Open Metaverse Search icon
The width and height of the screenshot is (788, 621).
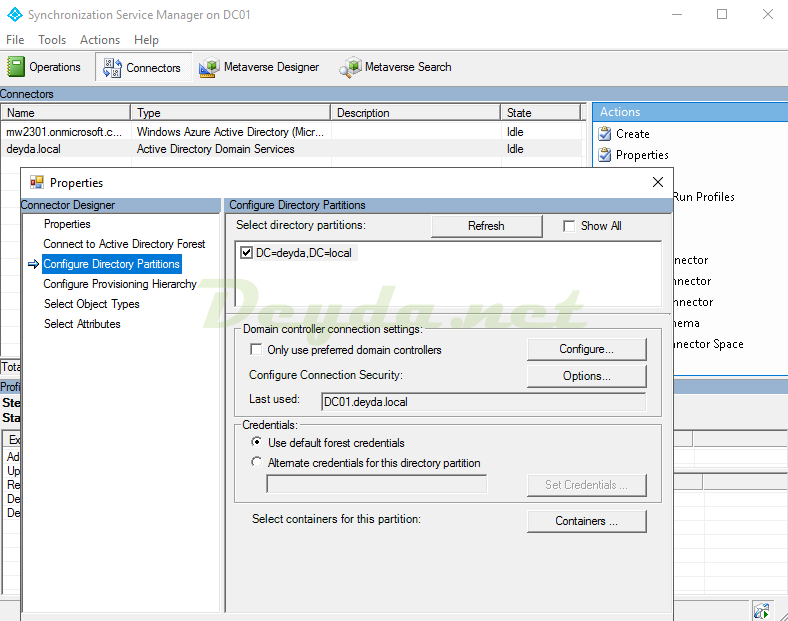tap(350, 68)
